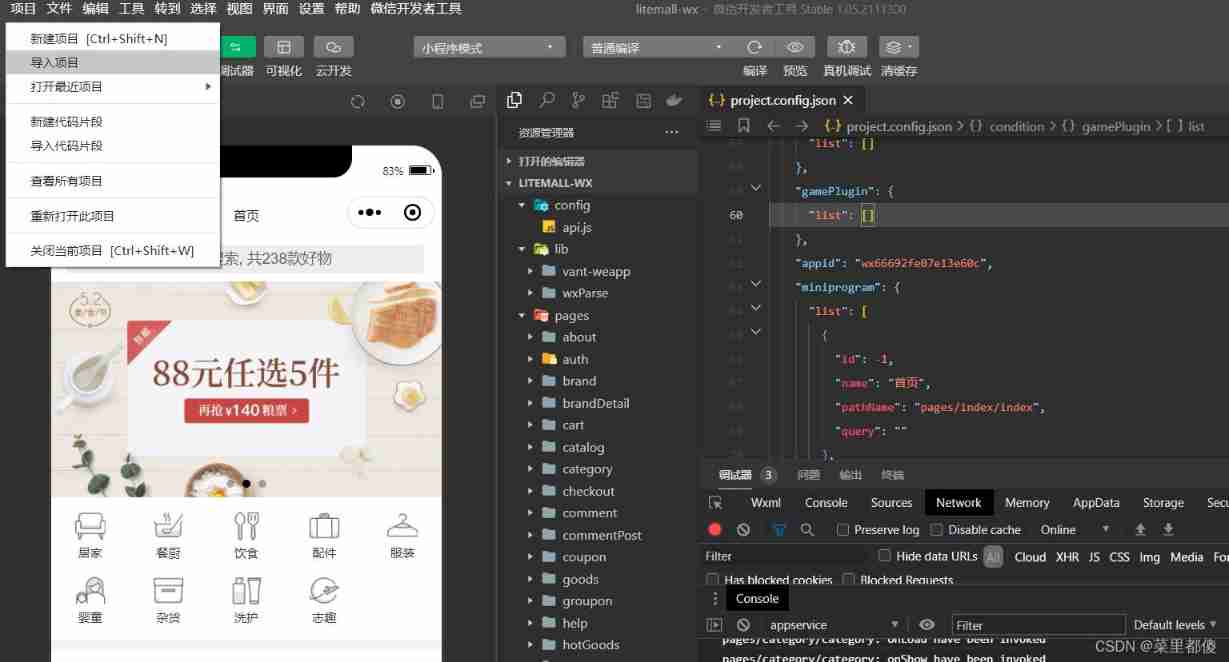
Task: Open the Explorer files icon
Action: (x=515, y=100)
